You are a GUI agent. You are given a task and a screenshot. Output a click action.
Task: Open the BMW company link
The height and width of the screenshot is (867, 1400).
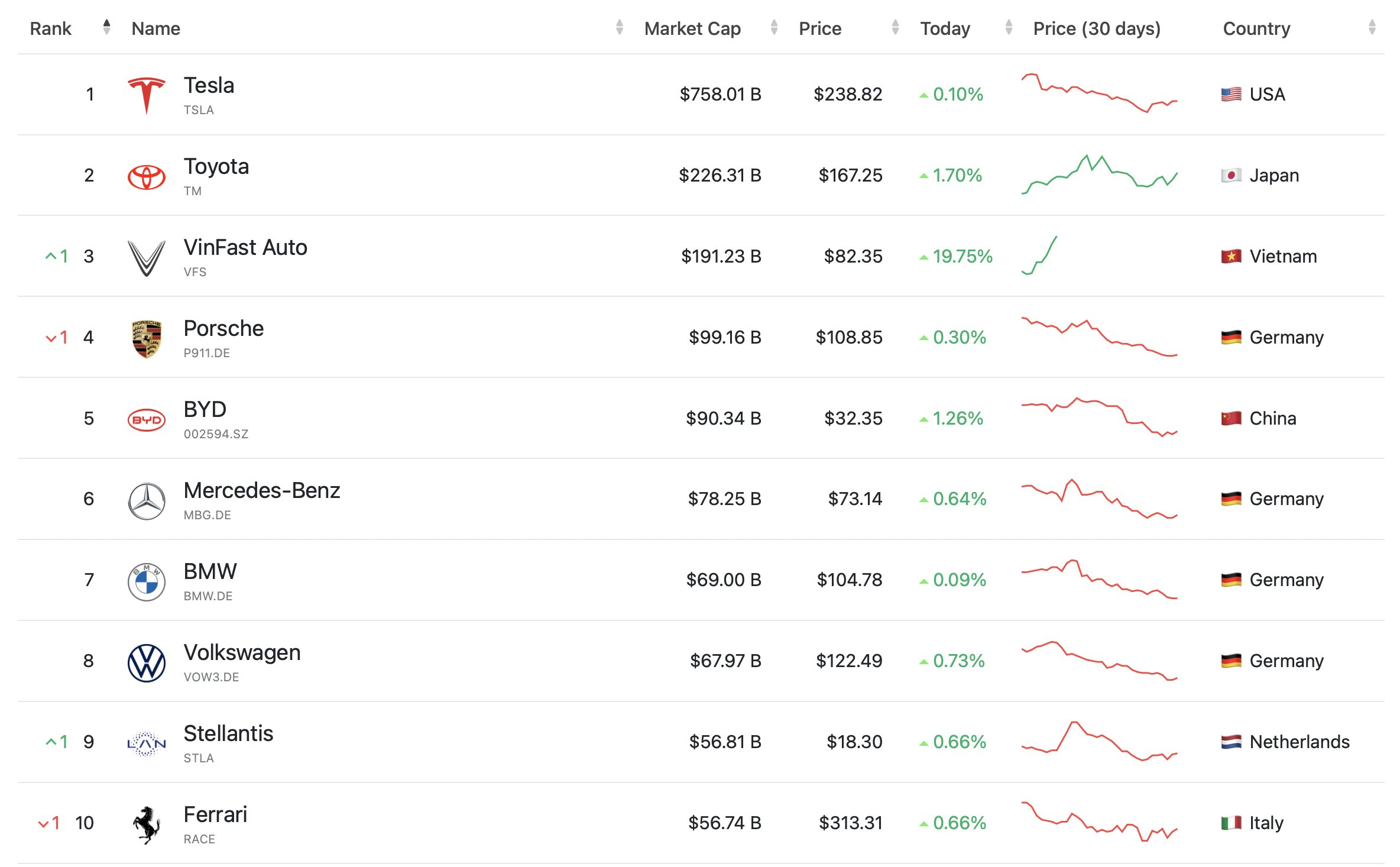coord(210,572)
